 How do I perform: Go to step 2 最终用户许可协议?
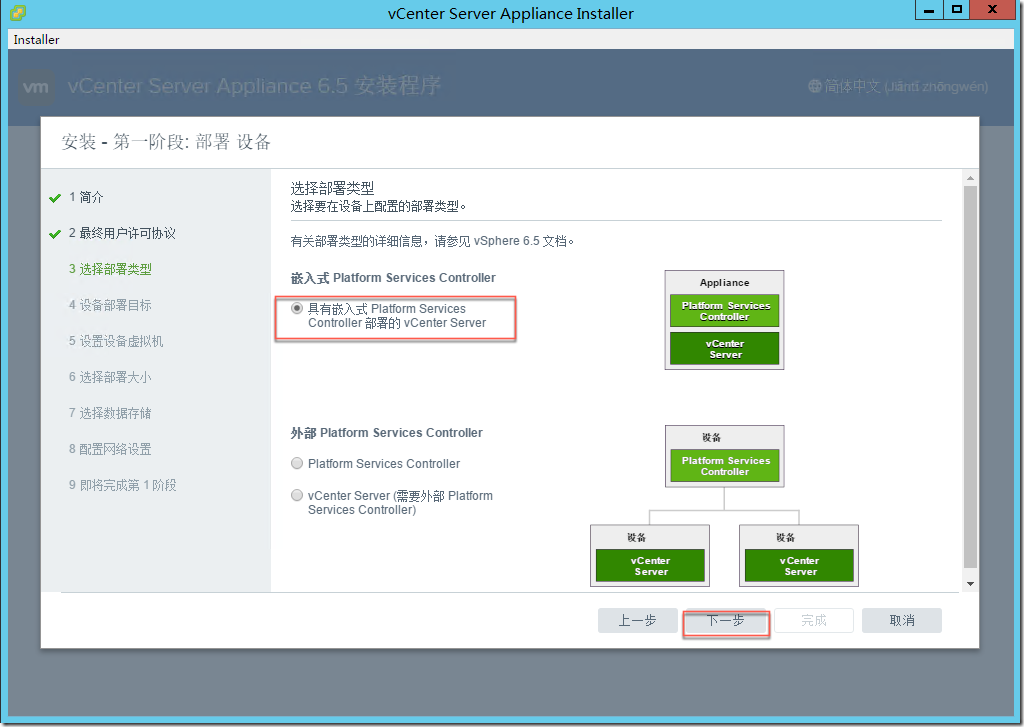(122, 233)
